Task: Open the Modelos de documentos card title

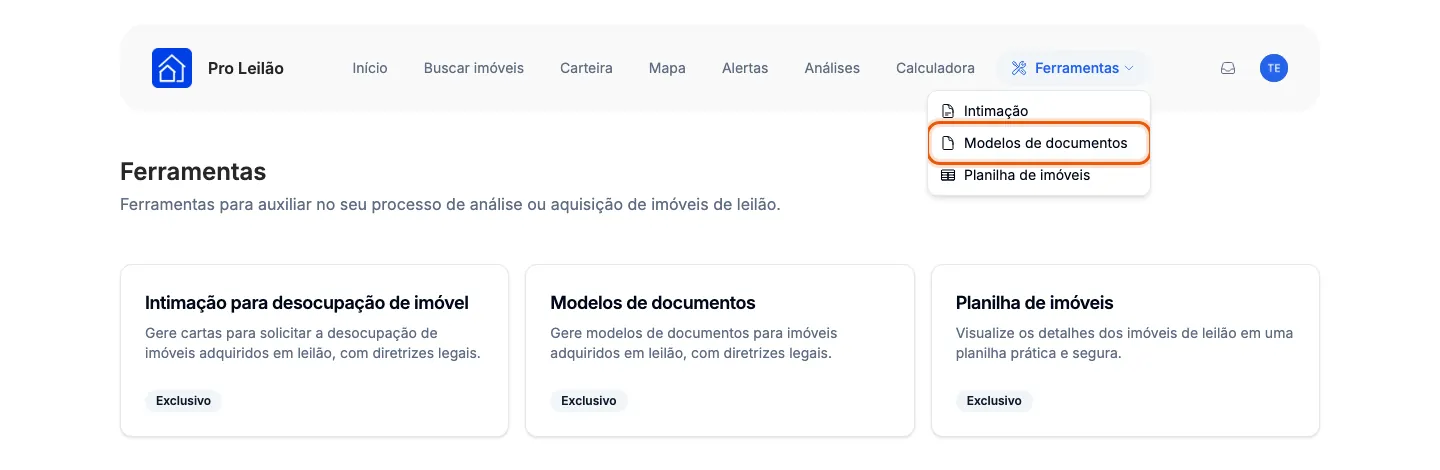Action: [653, 302]
